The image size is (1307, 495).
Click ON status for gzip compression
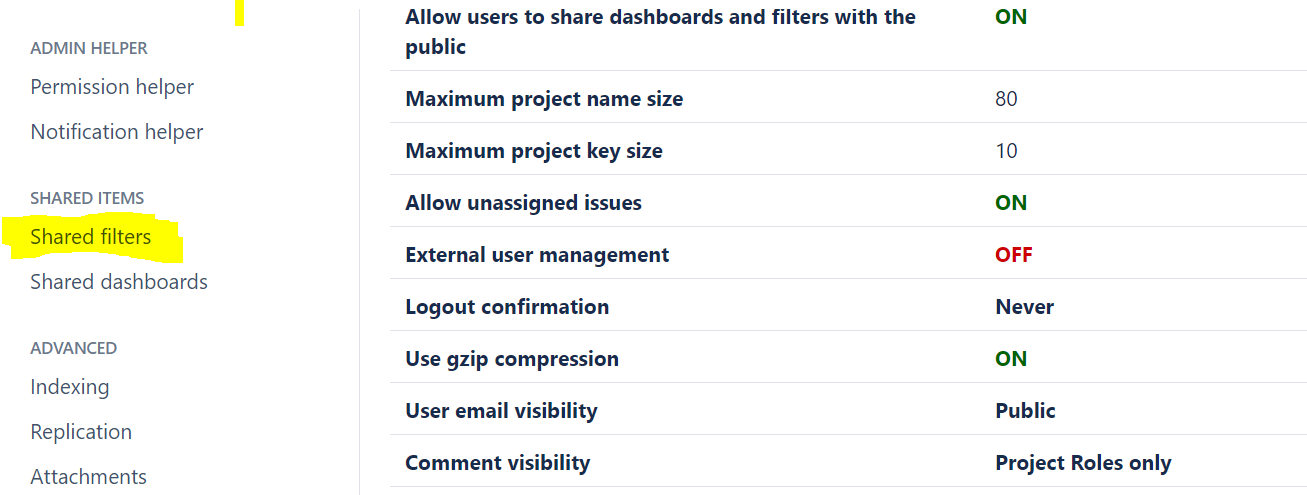(x=1011, y=359)
